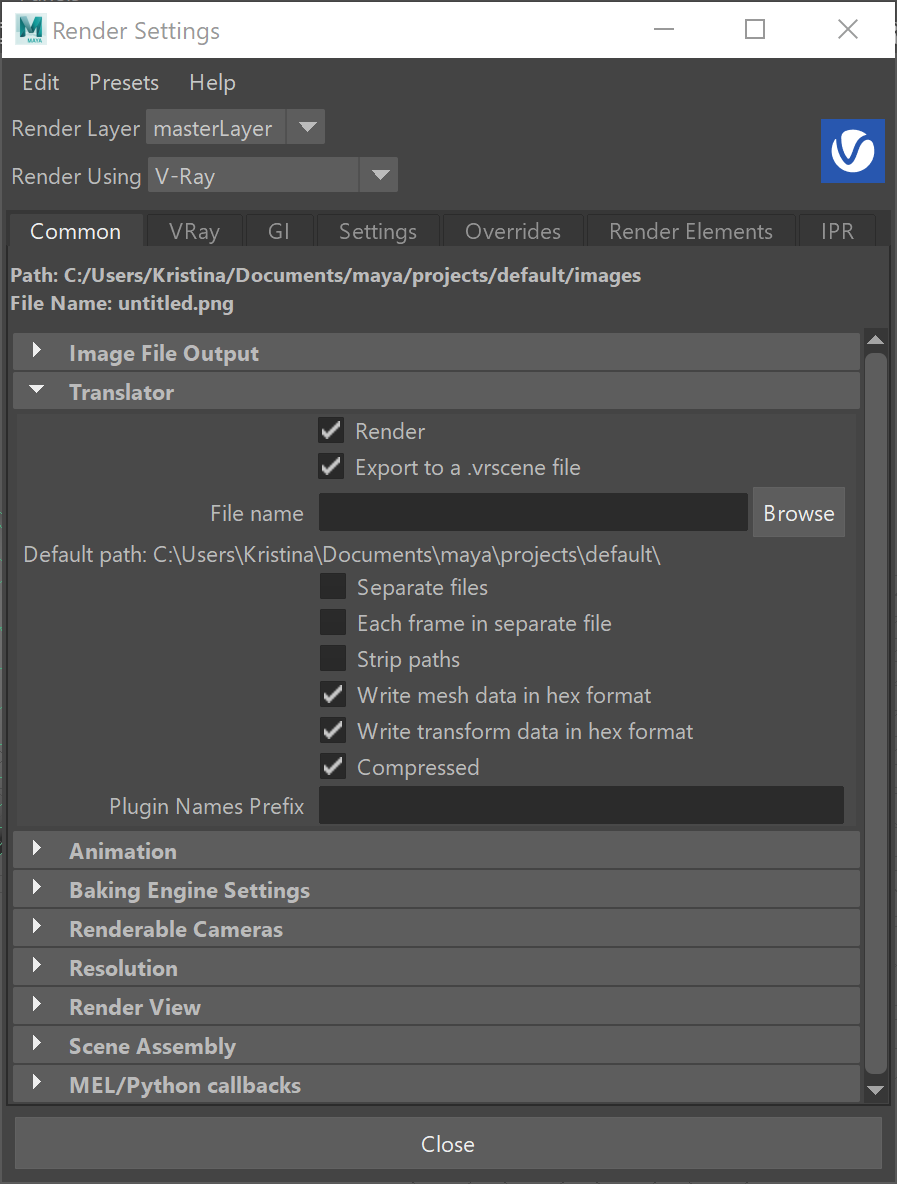
Task: Click the Maya application icon in title bar
Action: coord(31,29)
